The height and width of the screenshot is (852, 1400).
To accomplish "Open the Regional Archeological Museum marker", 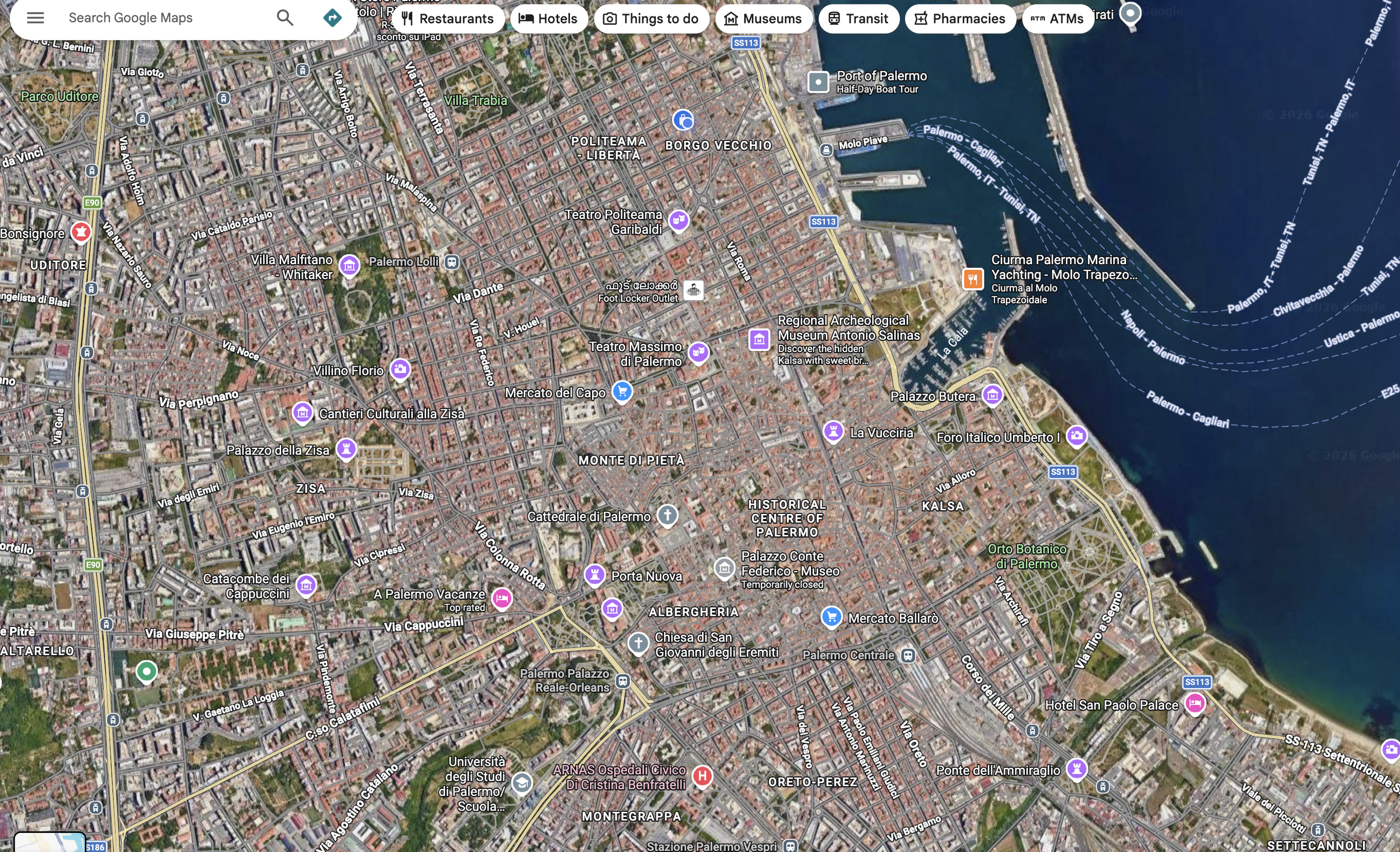I will point(759,340).
